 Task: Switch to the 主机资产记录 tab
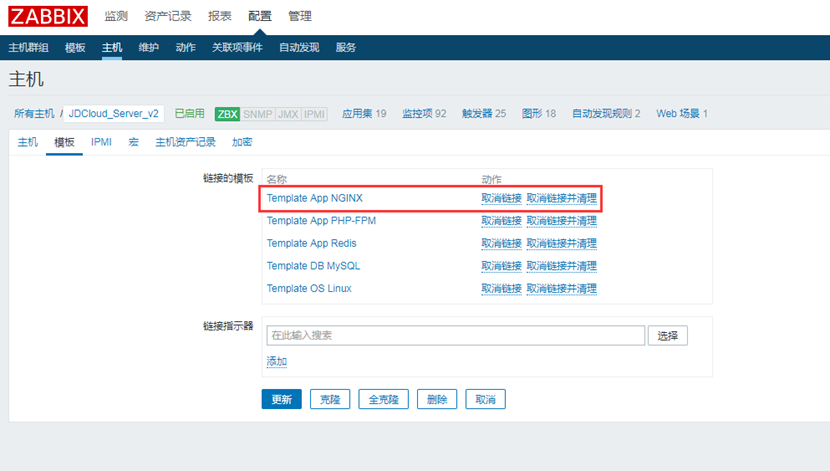(185, 142)
